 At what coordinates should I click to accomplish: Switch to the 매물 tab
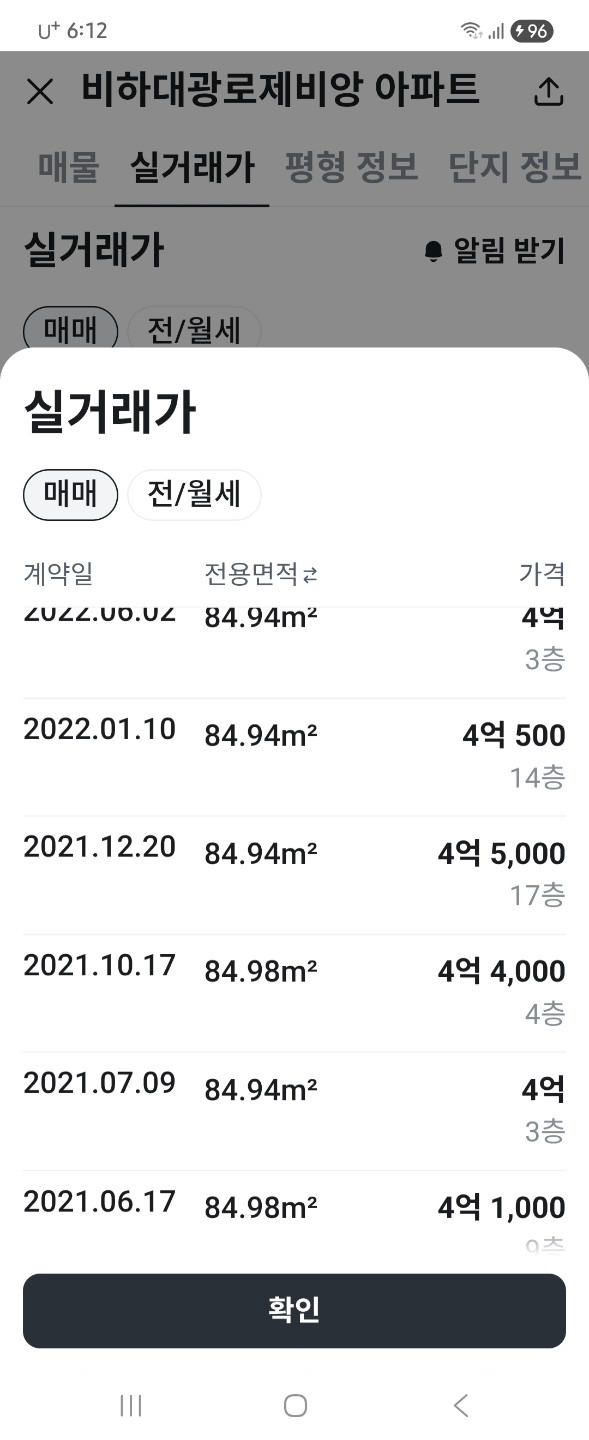coord(69,166)
